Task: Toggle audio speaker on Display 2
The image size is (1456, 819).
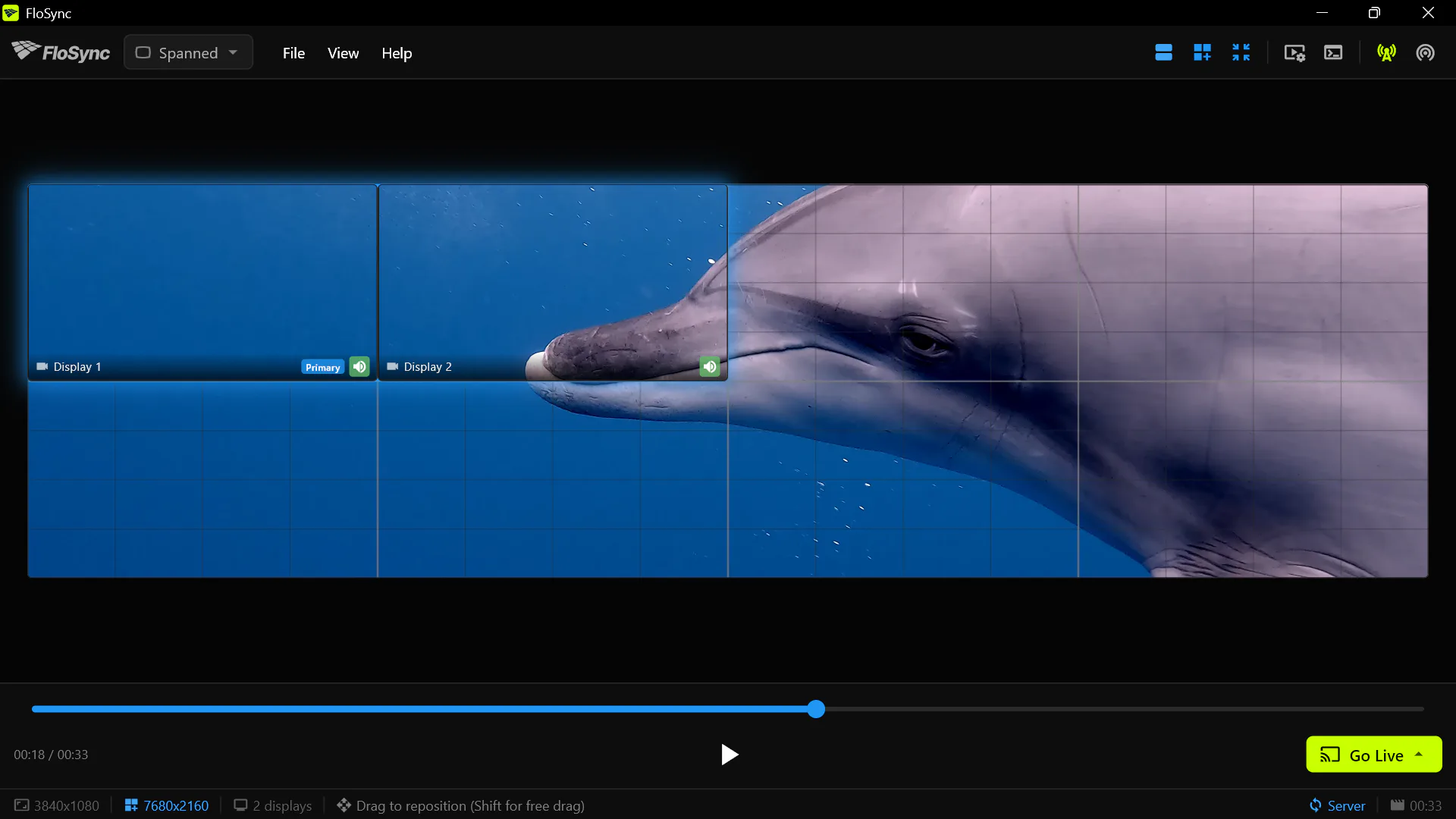Action: point(710,367)
